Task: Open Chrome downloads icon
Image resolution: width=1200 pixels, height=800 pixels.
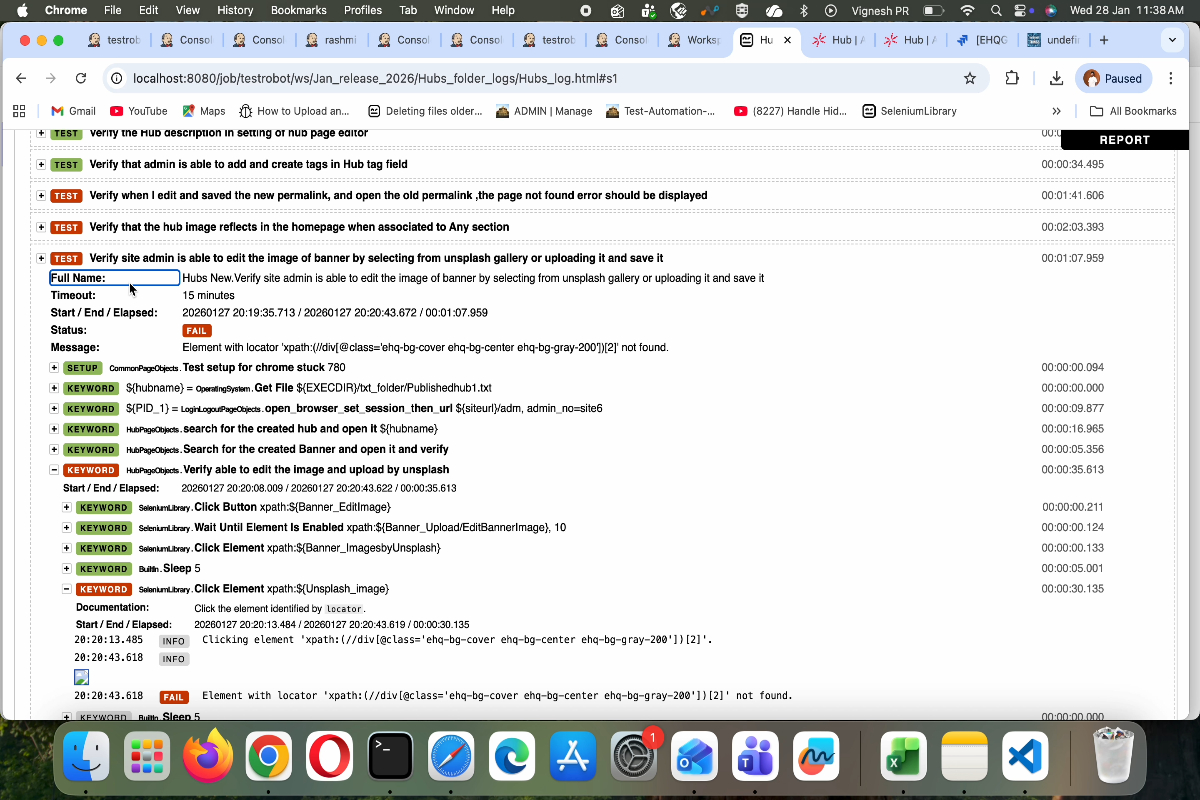Action: (1056, 78)
